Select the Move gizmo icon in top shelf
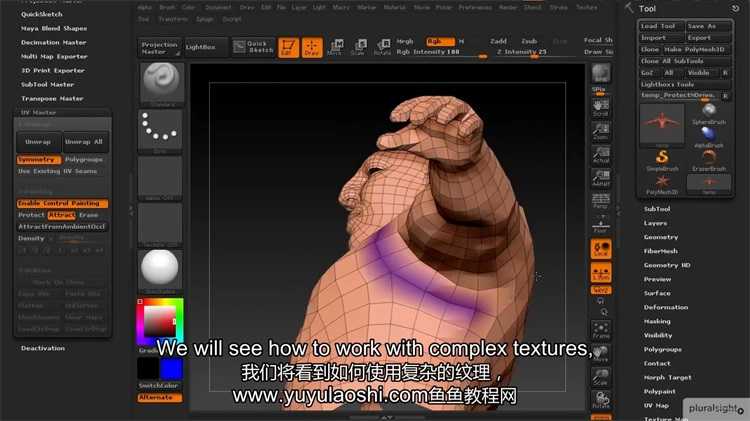The width and height of the screenshot is (750, 421). click(336, 47)
